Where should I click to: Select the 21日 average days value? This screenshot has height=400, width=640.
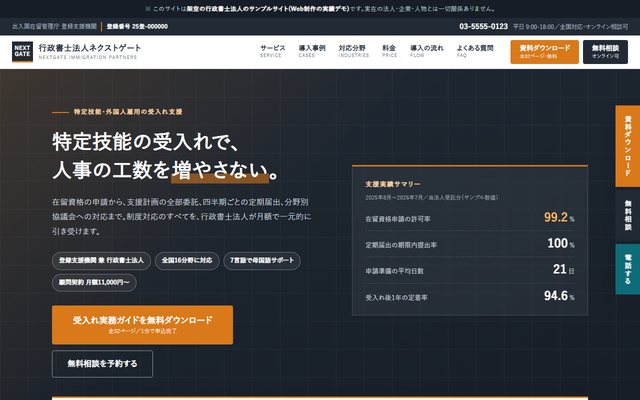click(563, 269)
